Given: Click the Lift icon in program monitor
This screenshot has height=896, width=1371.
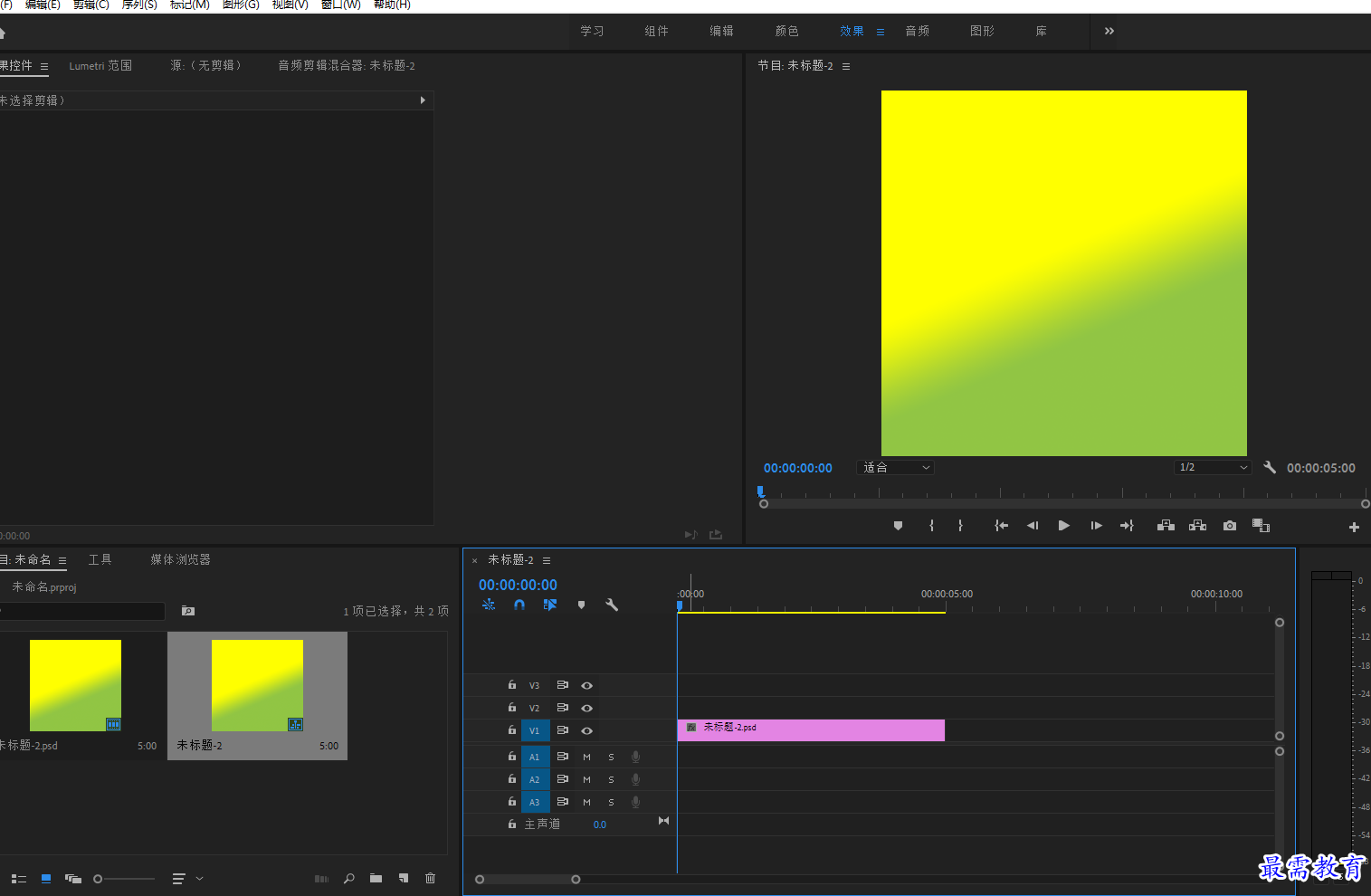Looking at the screenshot, I should 1166,526.
